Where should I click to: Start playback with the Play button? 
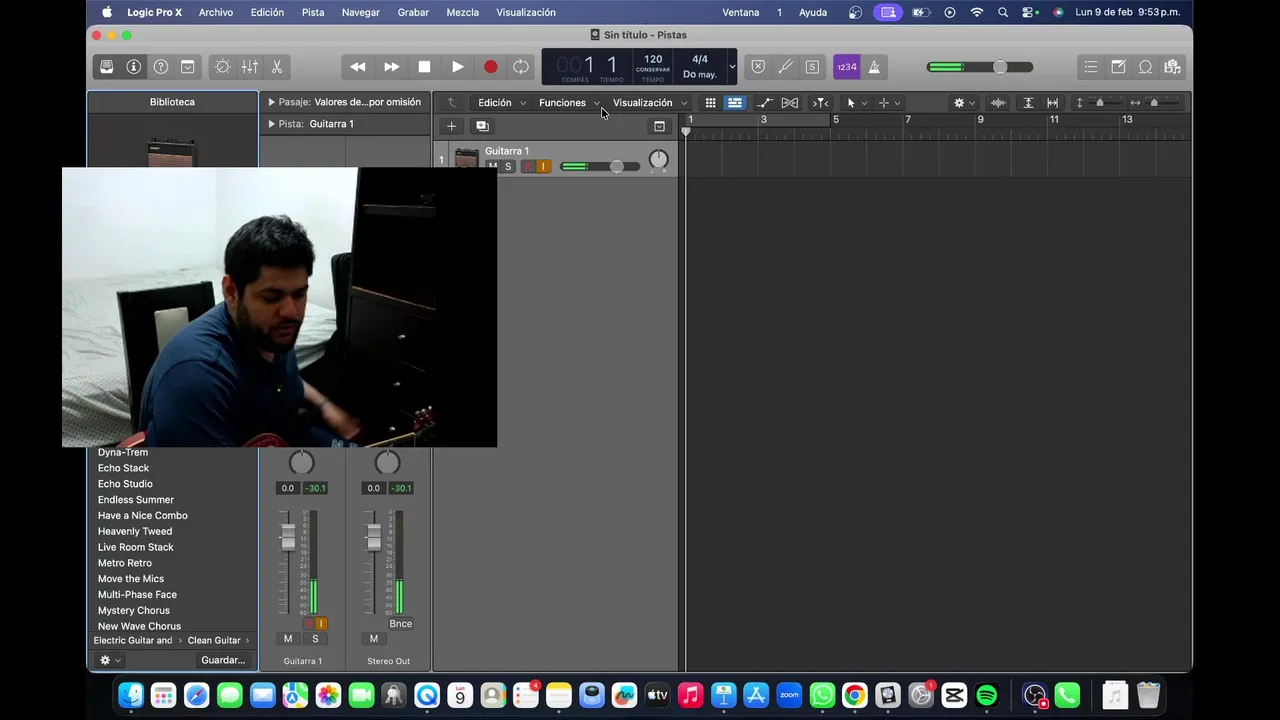click(x=457, y=67)
